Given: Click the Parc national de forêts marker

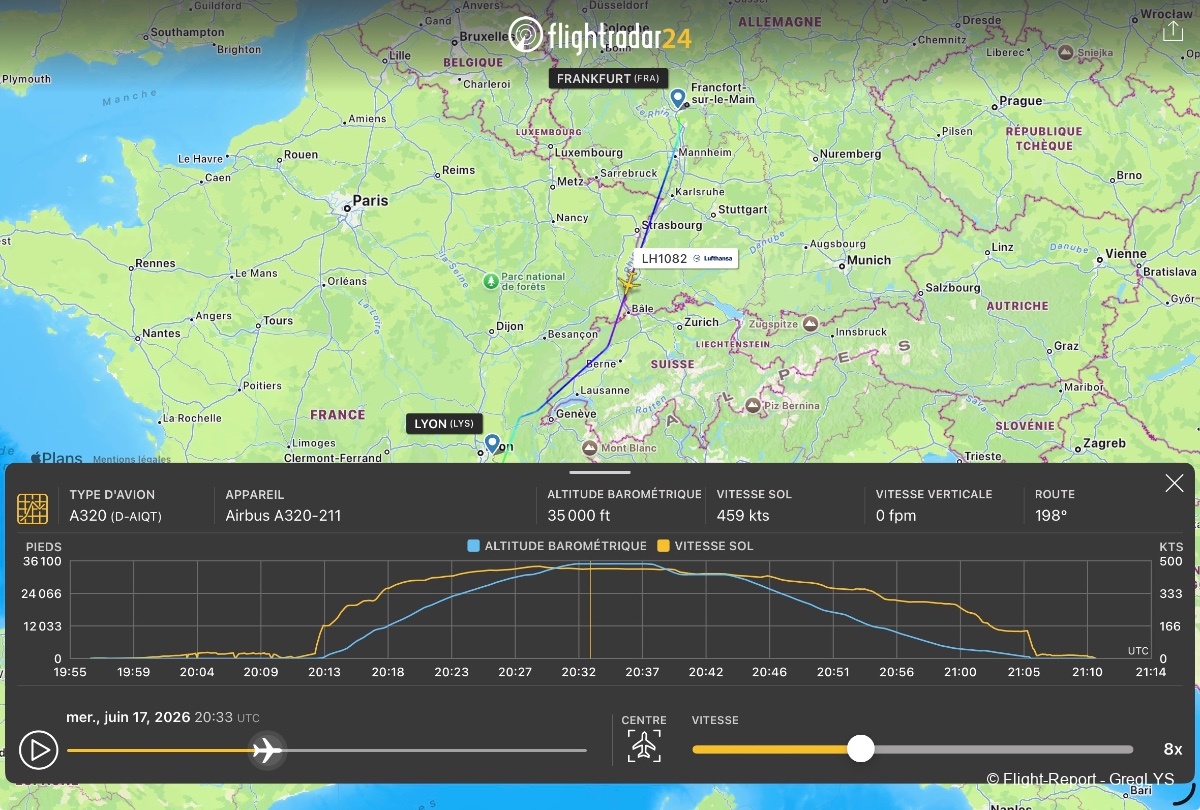Looking at the screenshot, I should tap(490, 281).
